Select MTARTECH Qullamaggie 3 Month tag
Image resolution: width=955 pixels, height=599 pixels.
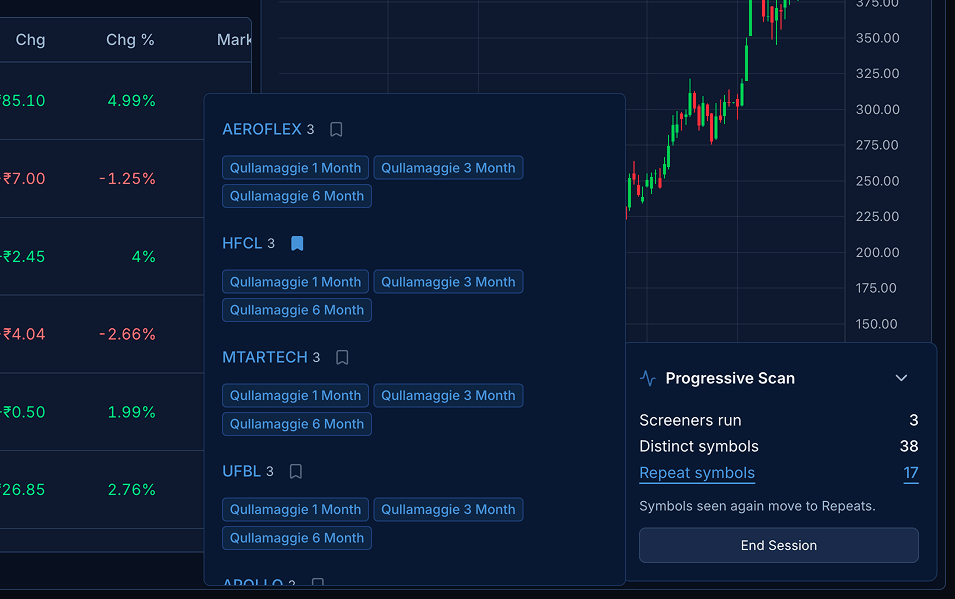[x=448, y=395]
